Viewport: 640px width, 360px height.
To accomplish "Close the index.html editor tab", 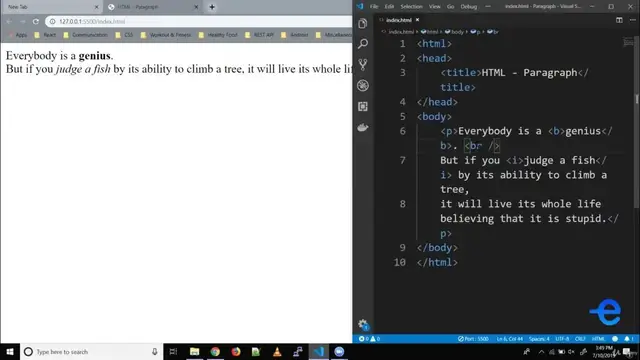I will (417, 20).
